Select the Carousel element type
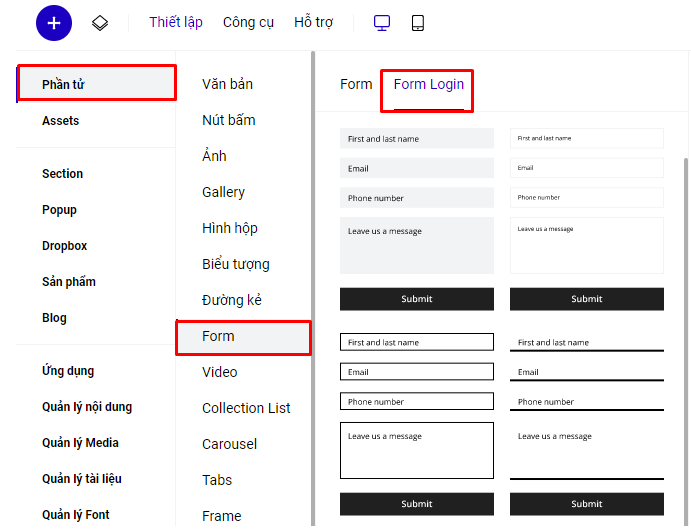The image size is (691, 531). point(229,444)
